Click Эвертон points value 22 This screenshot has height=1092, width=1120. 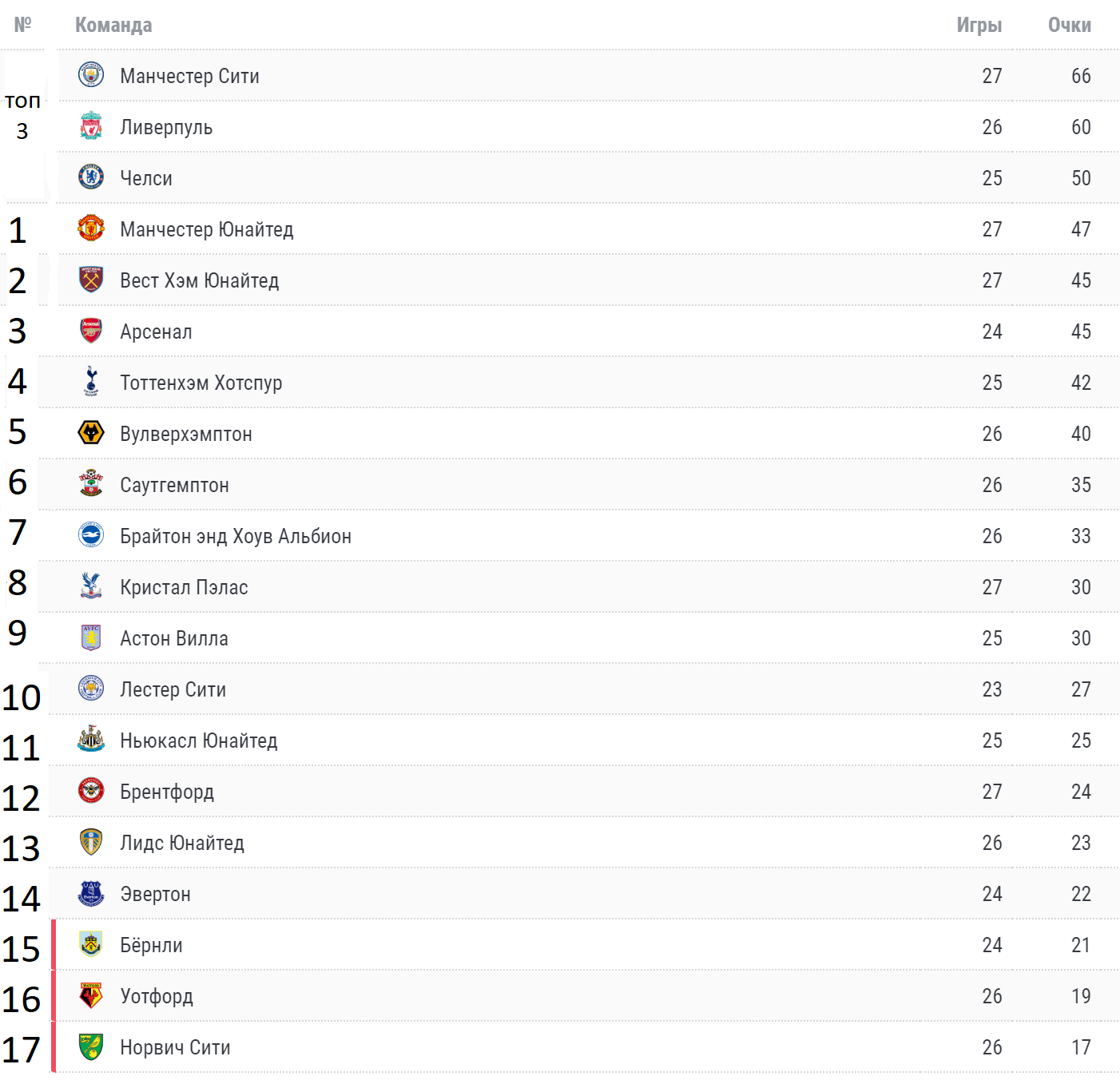coord(1081,894)
